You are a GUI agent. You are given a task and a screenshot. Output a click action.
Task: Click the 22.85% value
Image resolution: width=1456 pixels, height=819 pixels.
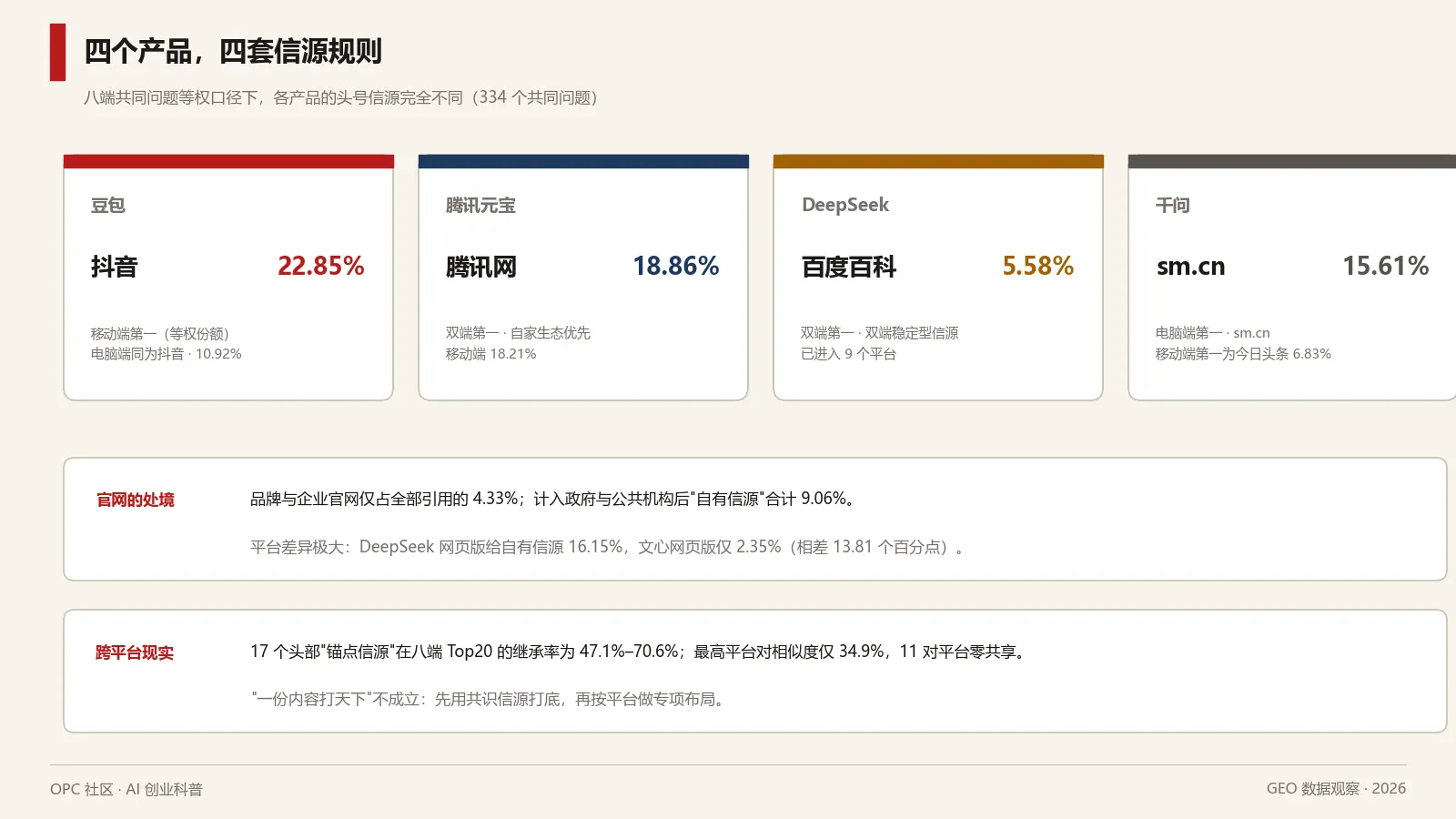pyautogui.click(x=321, y=266)
